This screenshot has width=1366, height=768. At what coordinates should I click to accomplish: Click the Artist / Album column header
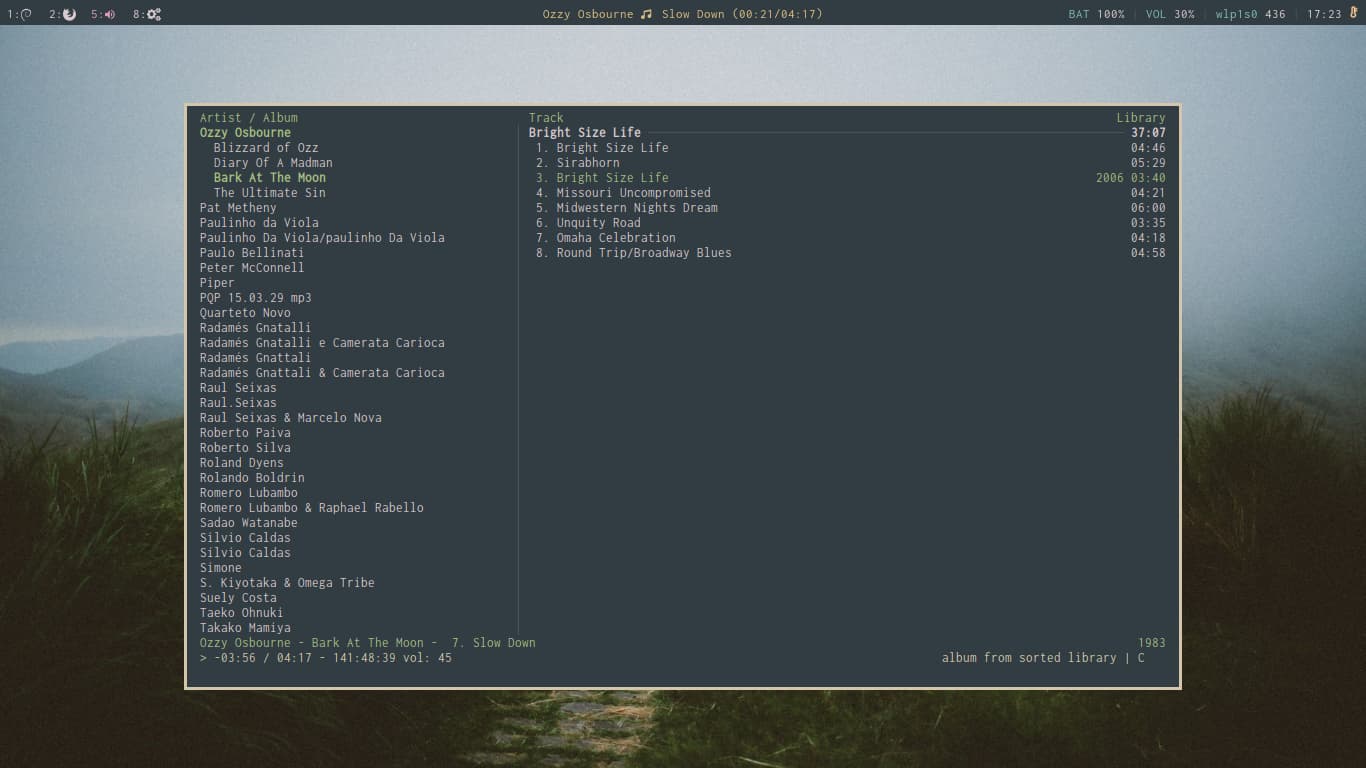(248, 117)
